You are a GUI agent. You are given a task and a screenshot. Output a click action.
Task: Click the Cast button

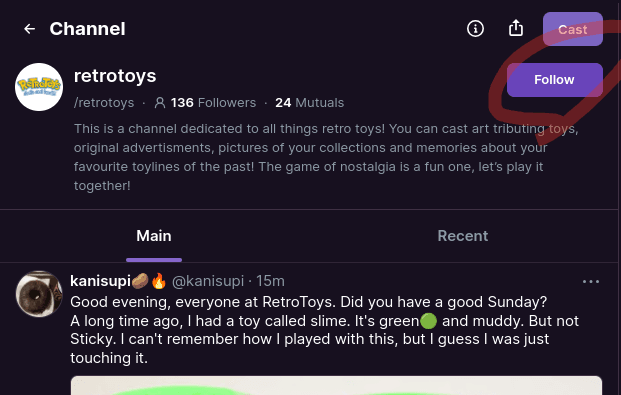[573, 29]
